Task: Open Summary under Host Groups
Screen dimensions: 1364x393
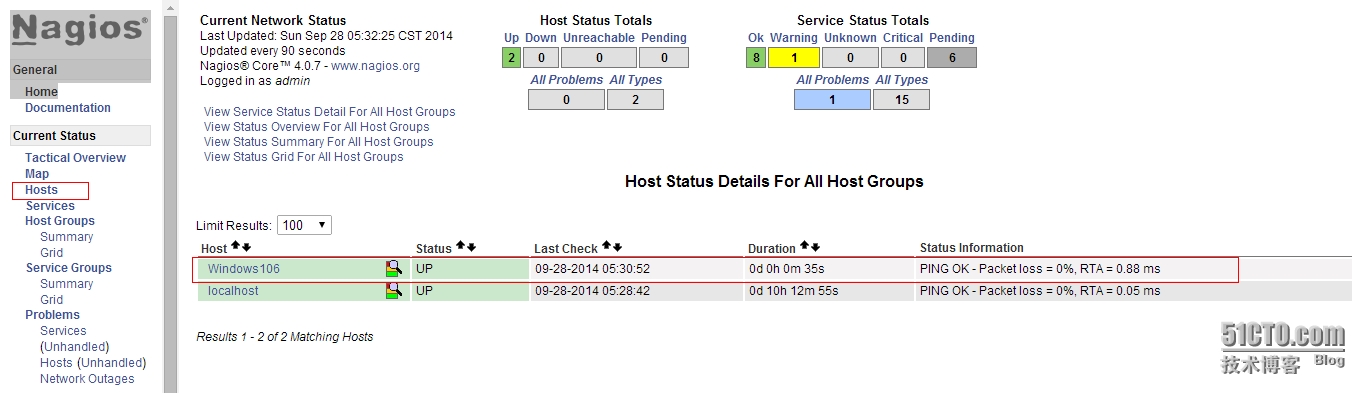Action: (66, 237)
